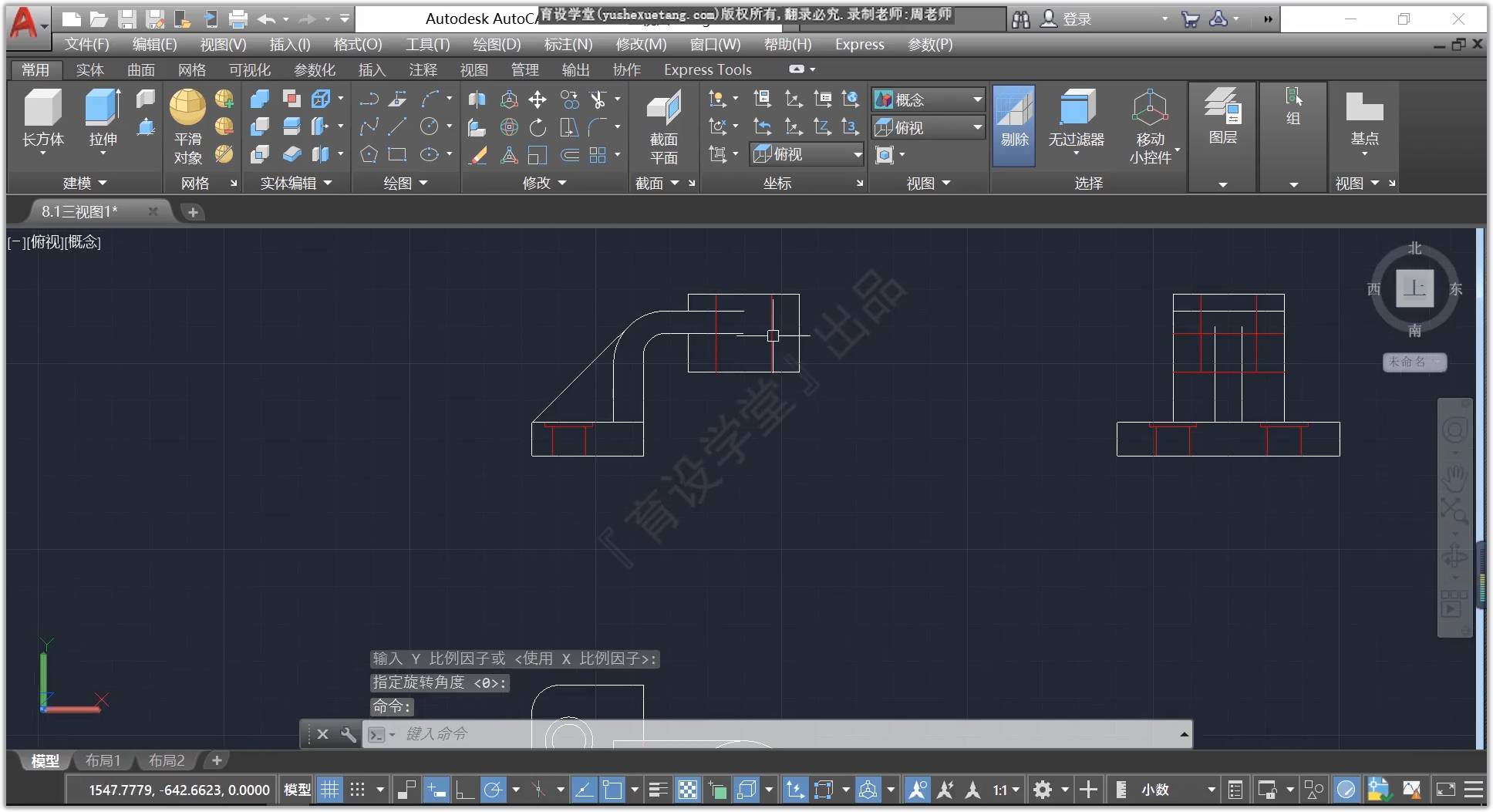
Task: Click the Undo arrow icon
Action: coord(267,19)
